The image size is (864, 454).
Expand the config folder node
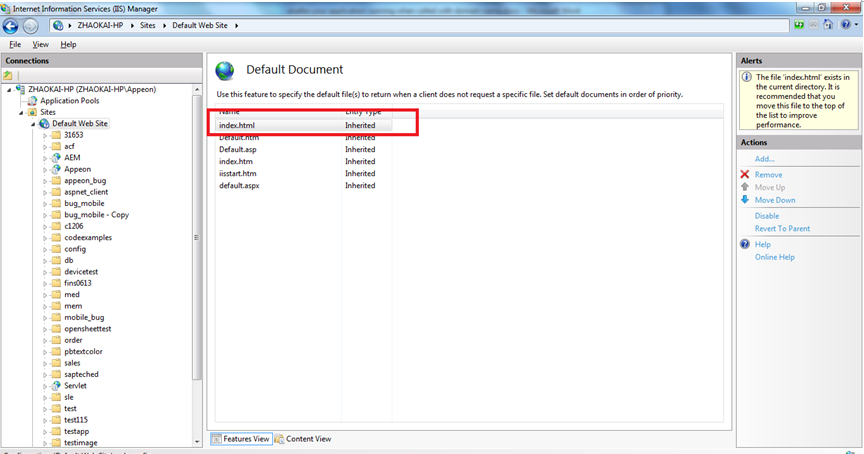45,249
